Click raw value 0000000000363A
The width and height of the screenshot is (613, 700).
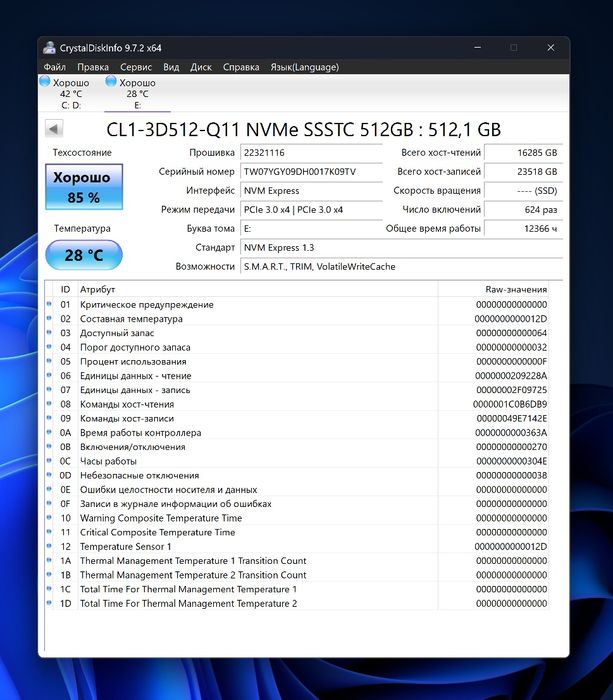point(511,433)
